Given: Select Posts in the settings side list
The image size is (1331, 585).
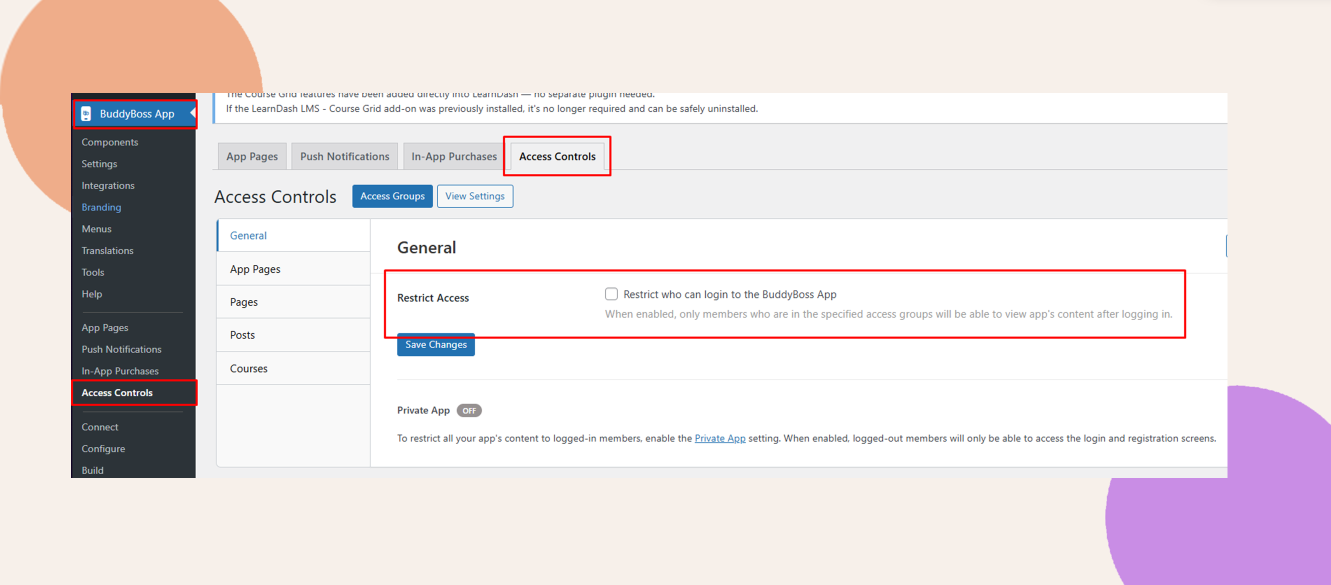Looking at the screenshot, I should tap(293, 335).
